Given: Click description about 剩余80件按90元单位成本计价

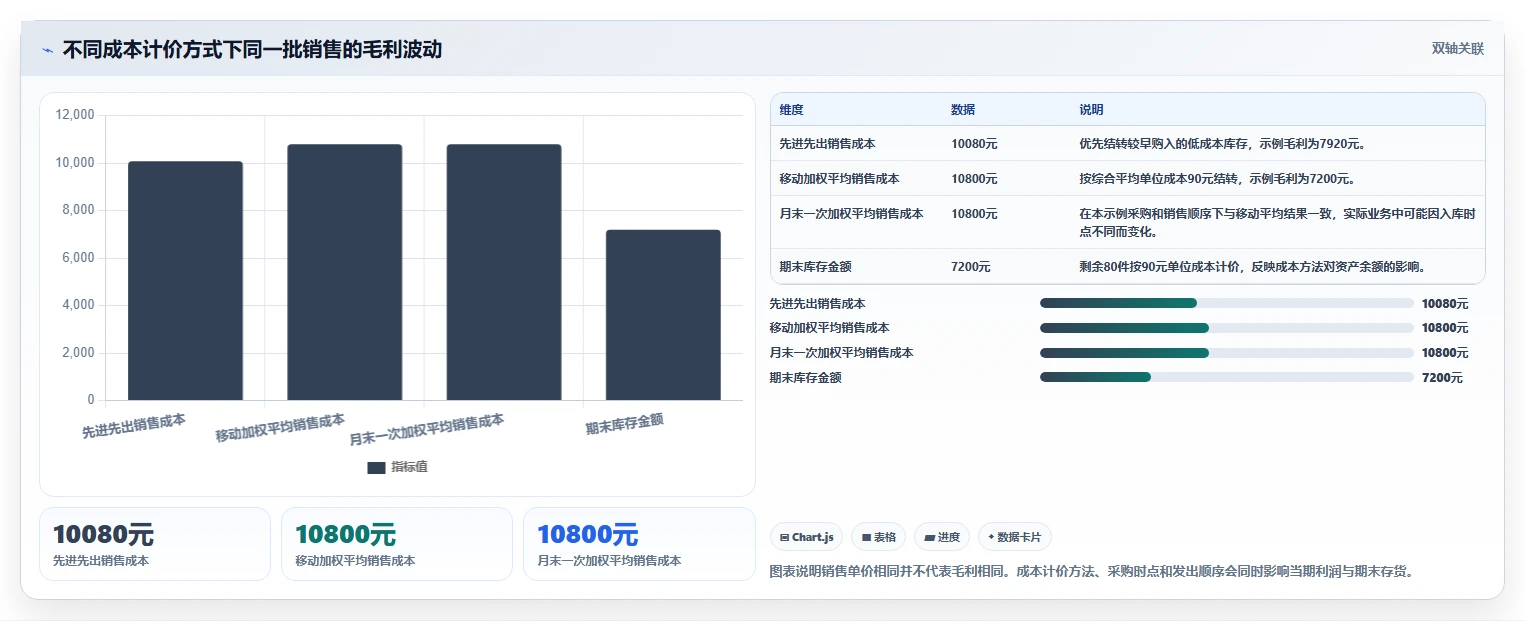Looking at the screenshot, I should pos(1252,267).
